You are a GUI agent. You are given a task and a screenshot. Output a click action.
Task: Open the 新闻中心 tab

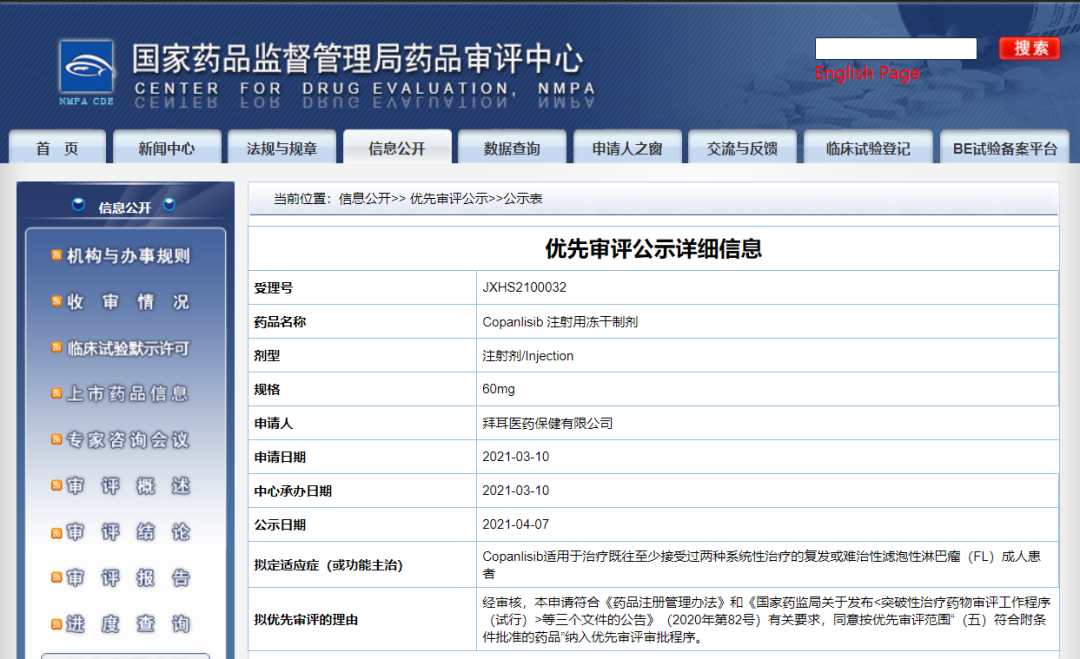[x=167, y=147]
